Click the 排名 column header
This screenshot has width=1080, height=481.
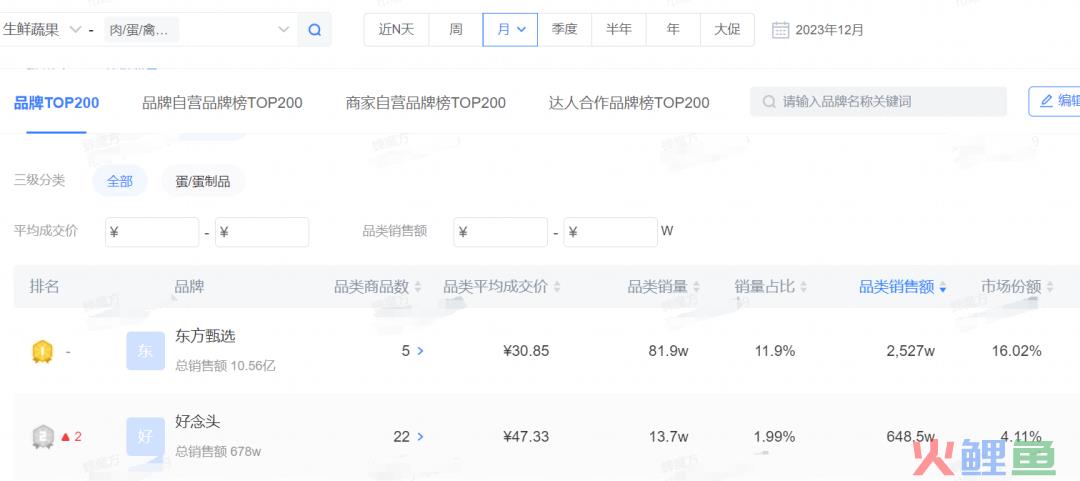[x=45, y=287]
